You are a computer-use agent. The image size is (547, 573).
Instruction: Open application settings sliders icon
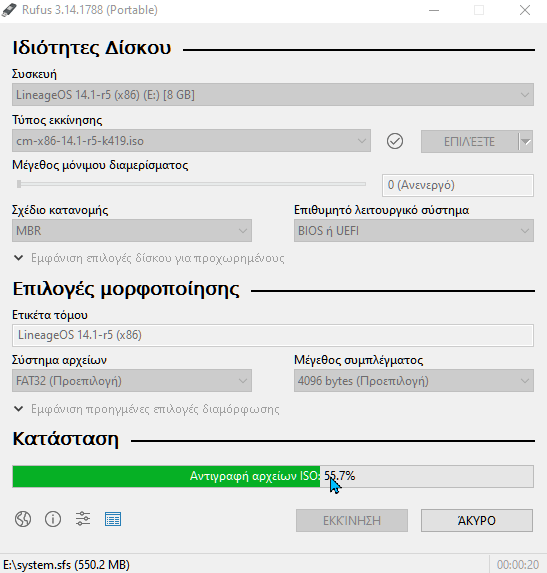click(83, 519)
